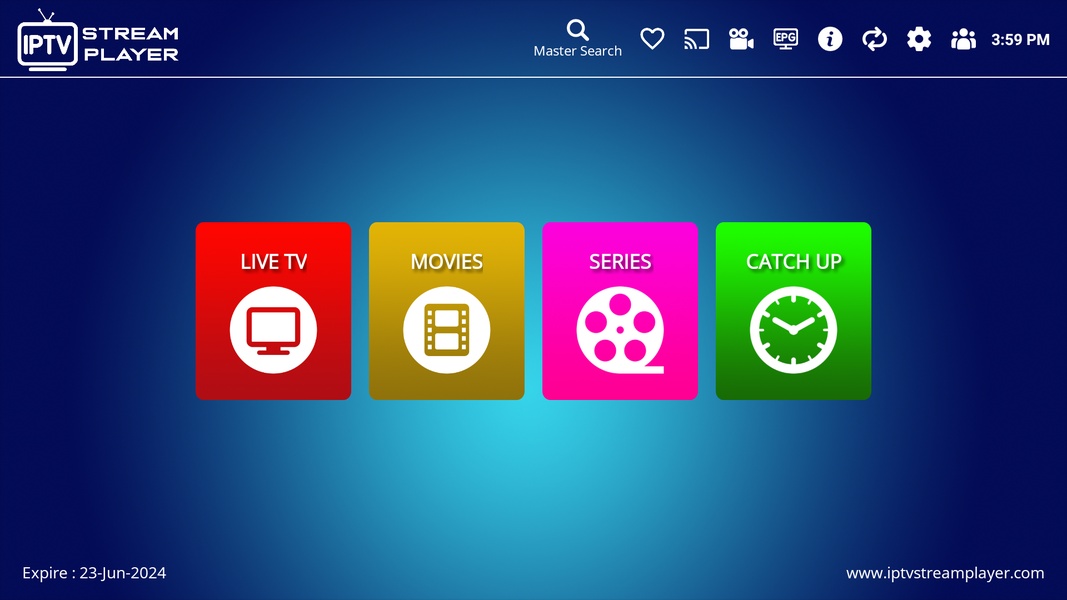Viewport: 1067px width, 600px height.
Task: Open recordings via the video camera icon
Action: click(x=741, y=39)
